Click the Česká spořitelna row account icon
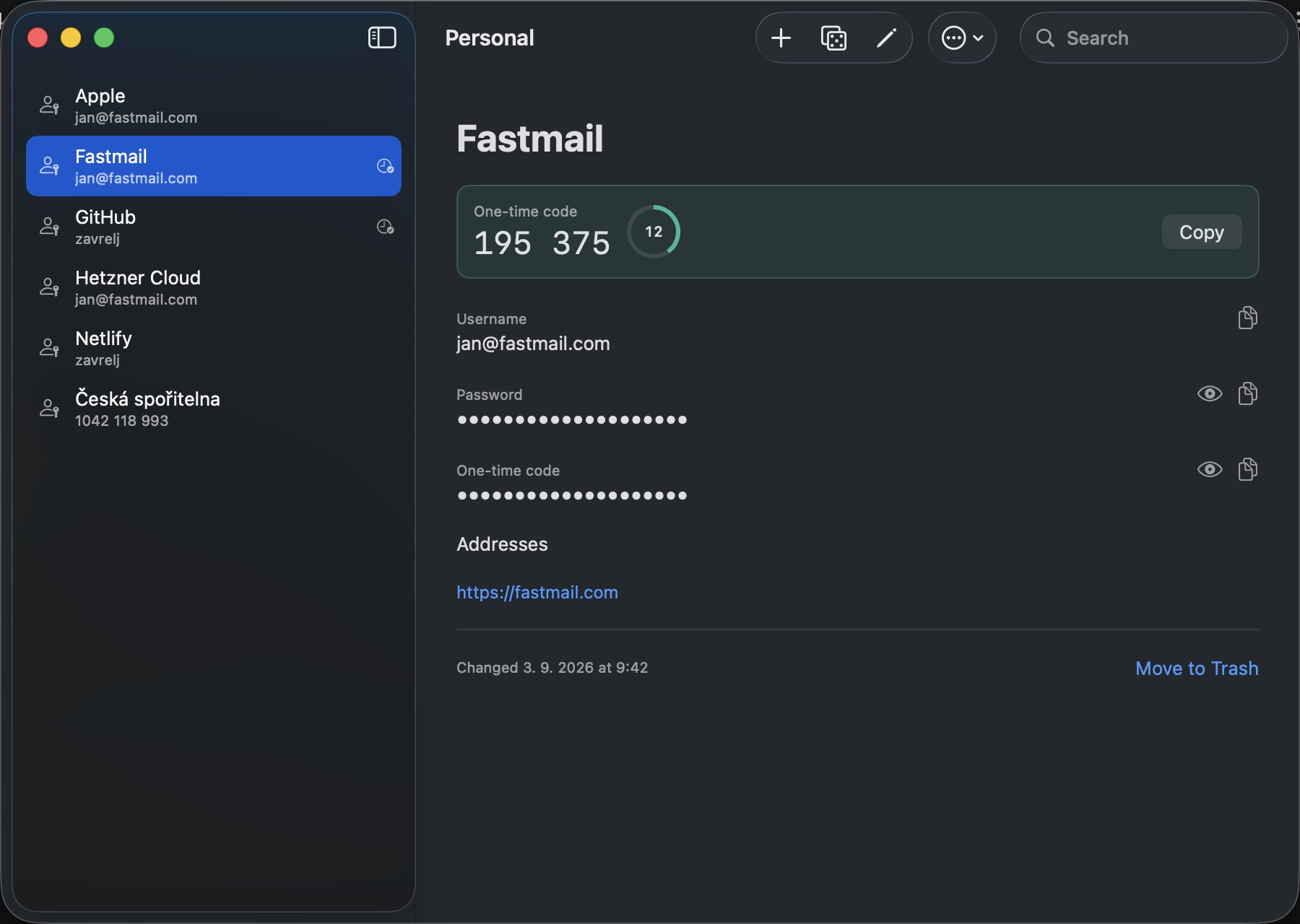Image resolution: width=1300 pixels, height=924 pixels. click(x=49, y=409)
